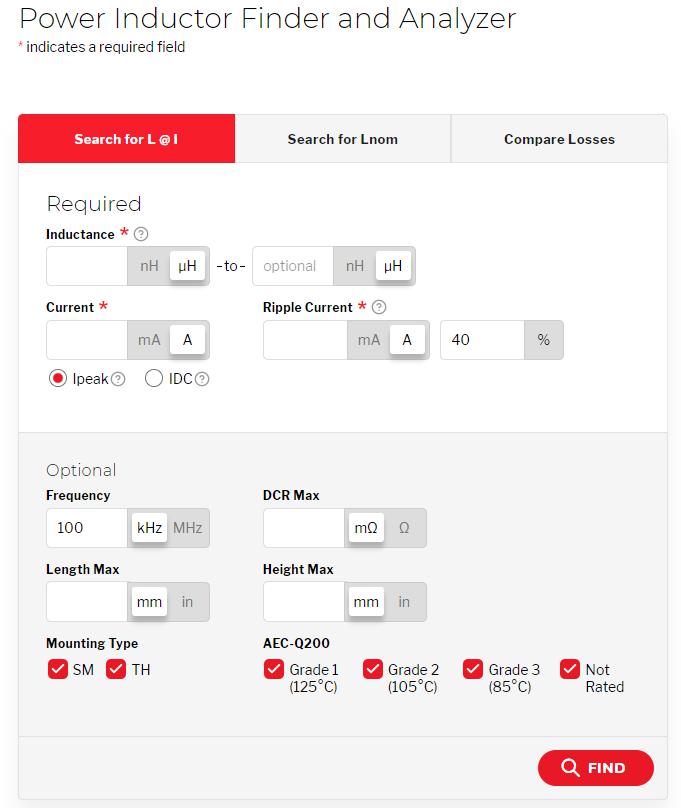
Task: Select the Ipeak radio button
Action: point(58,379)
